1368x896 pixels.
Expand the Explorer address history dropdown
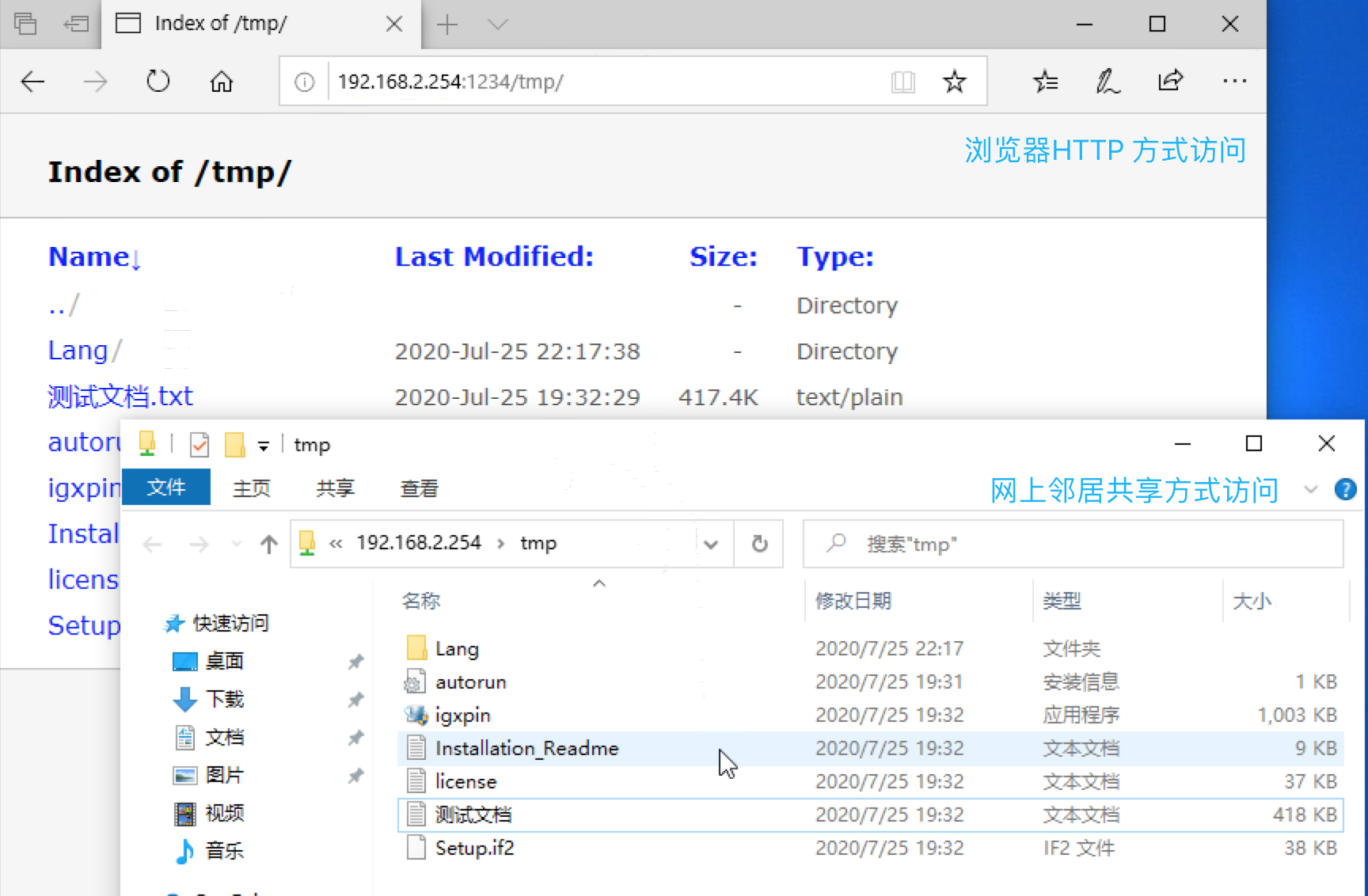click(x=711, y=545)
